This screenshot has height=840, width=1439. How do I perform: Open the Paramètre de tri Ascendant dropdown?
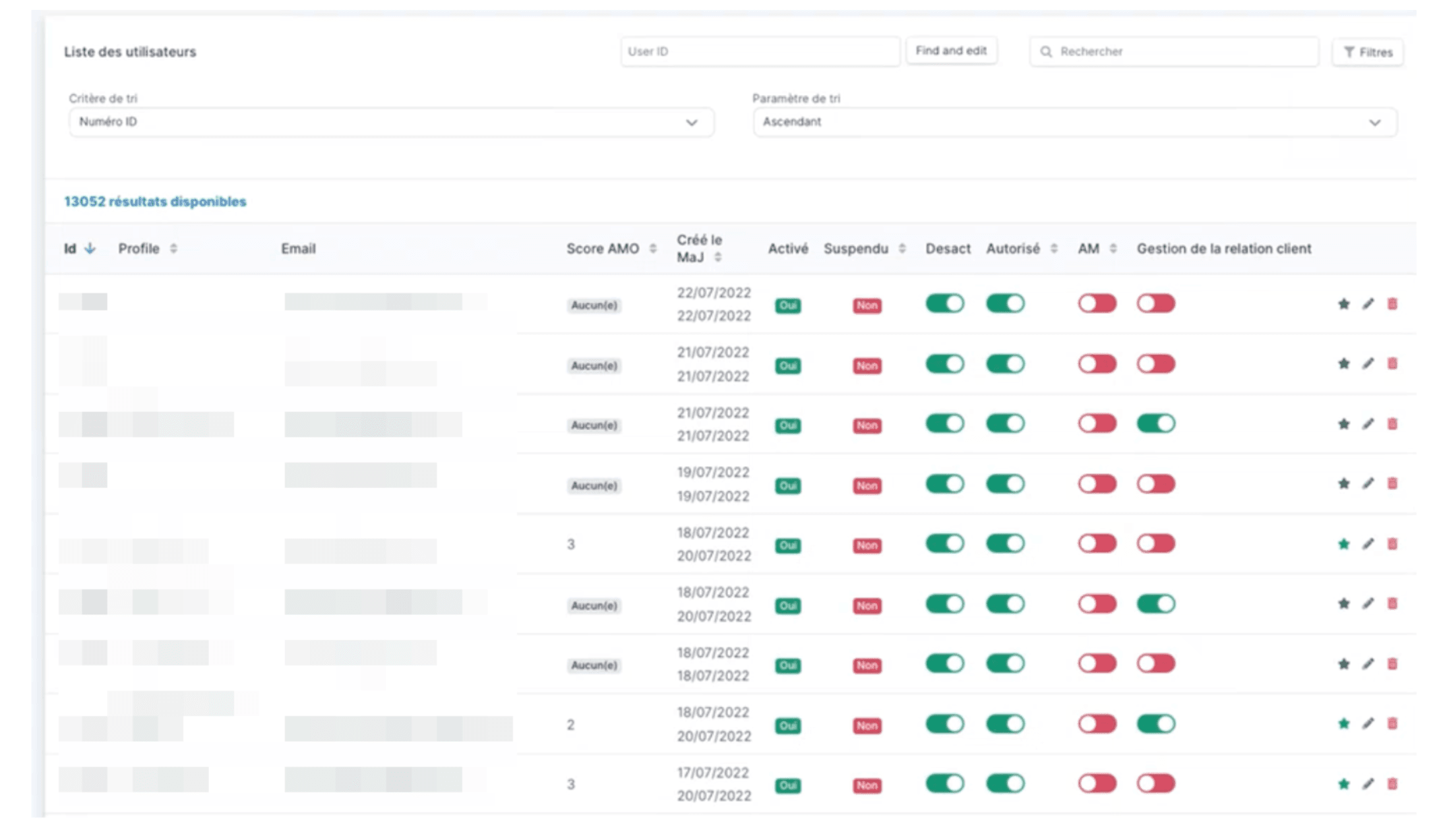(x=1075, y=122)
